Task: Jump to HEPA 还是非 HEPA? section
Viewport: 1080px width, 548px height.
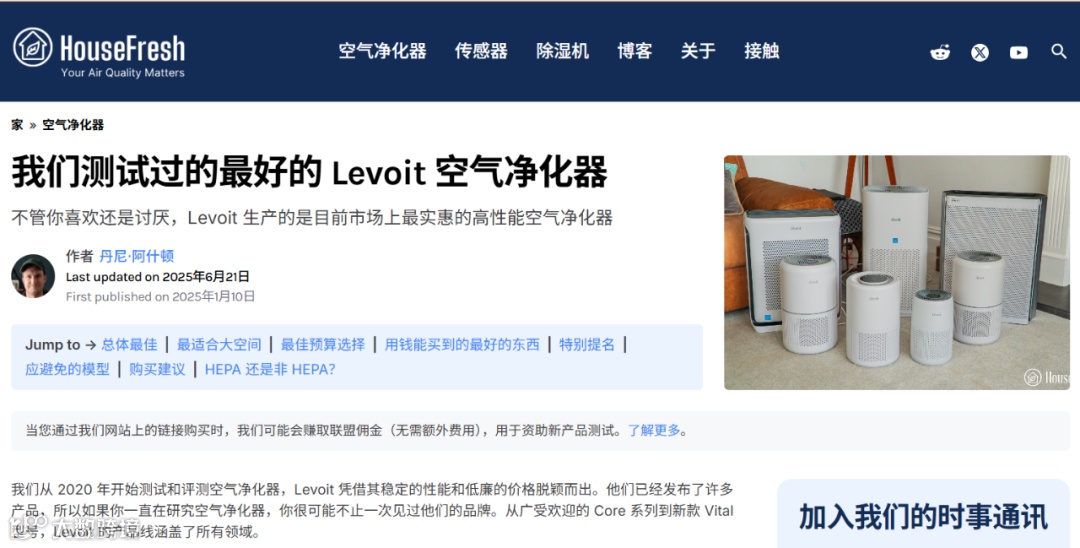Action: 270,369
